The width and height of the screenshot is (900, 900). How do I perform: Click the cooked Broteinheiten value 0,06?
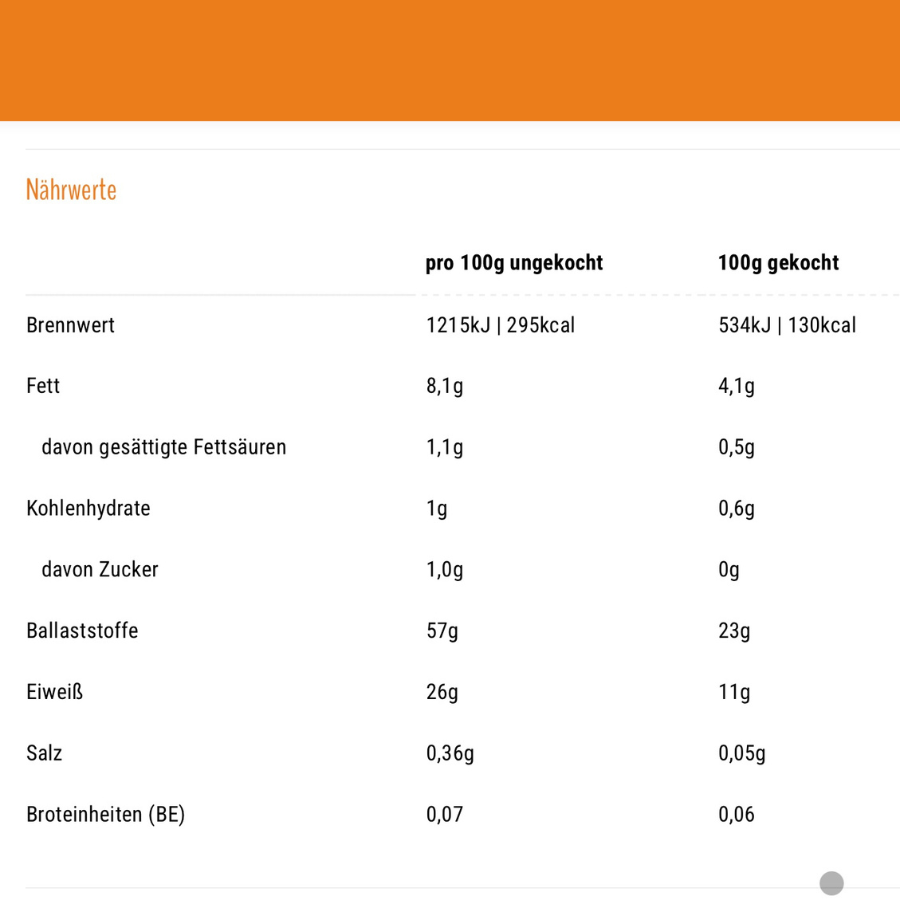point(736,815)
